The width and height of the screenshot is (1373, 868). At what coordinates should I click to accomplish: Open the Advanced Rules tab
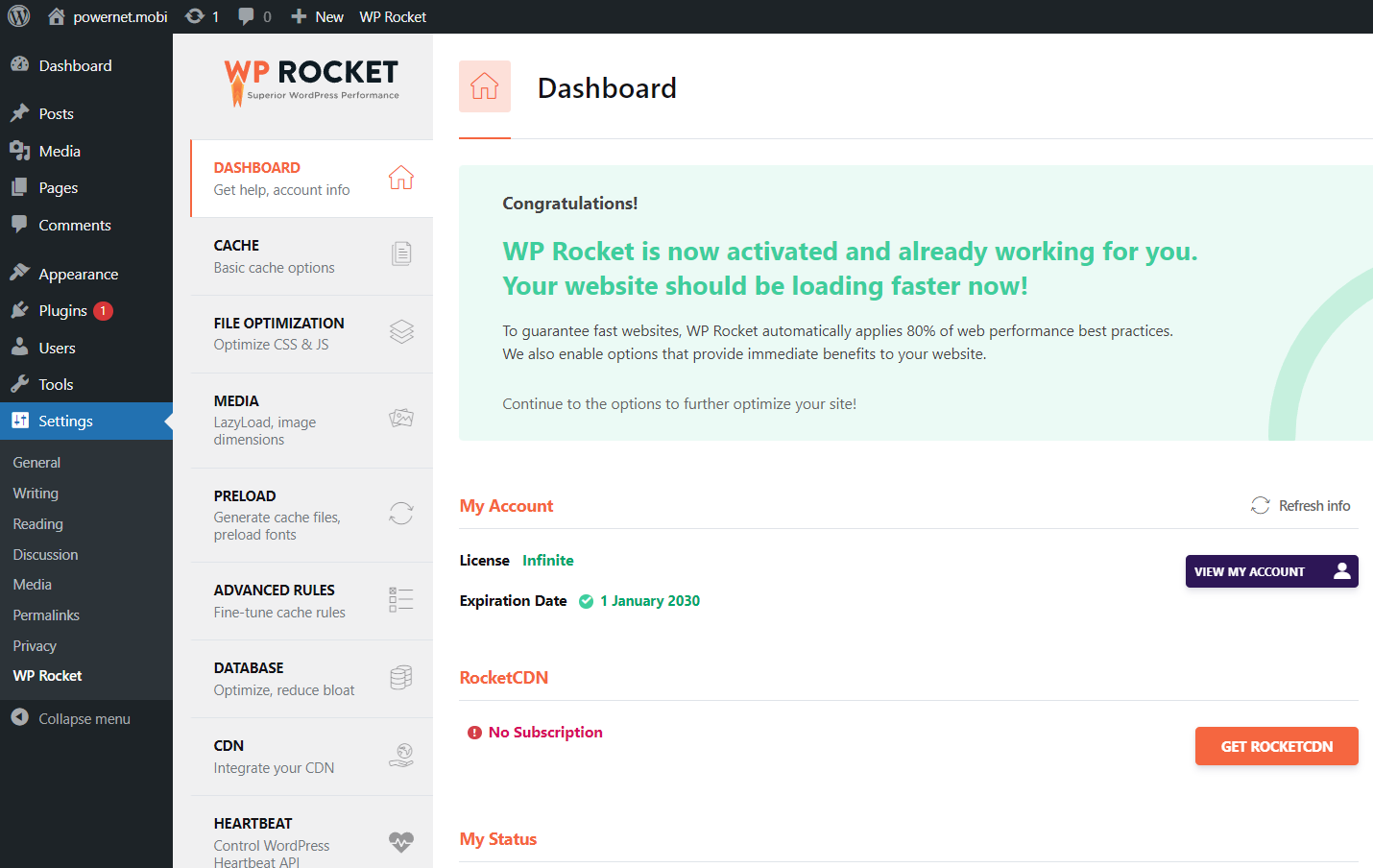pyautogui.click(x=312, y=601)
